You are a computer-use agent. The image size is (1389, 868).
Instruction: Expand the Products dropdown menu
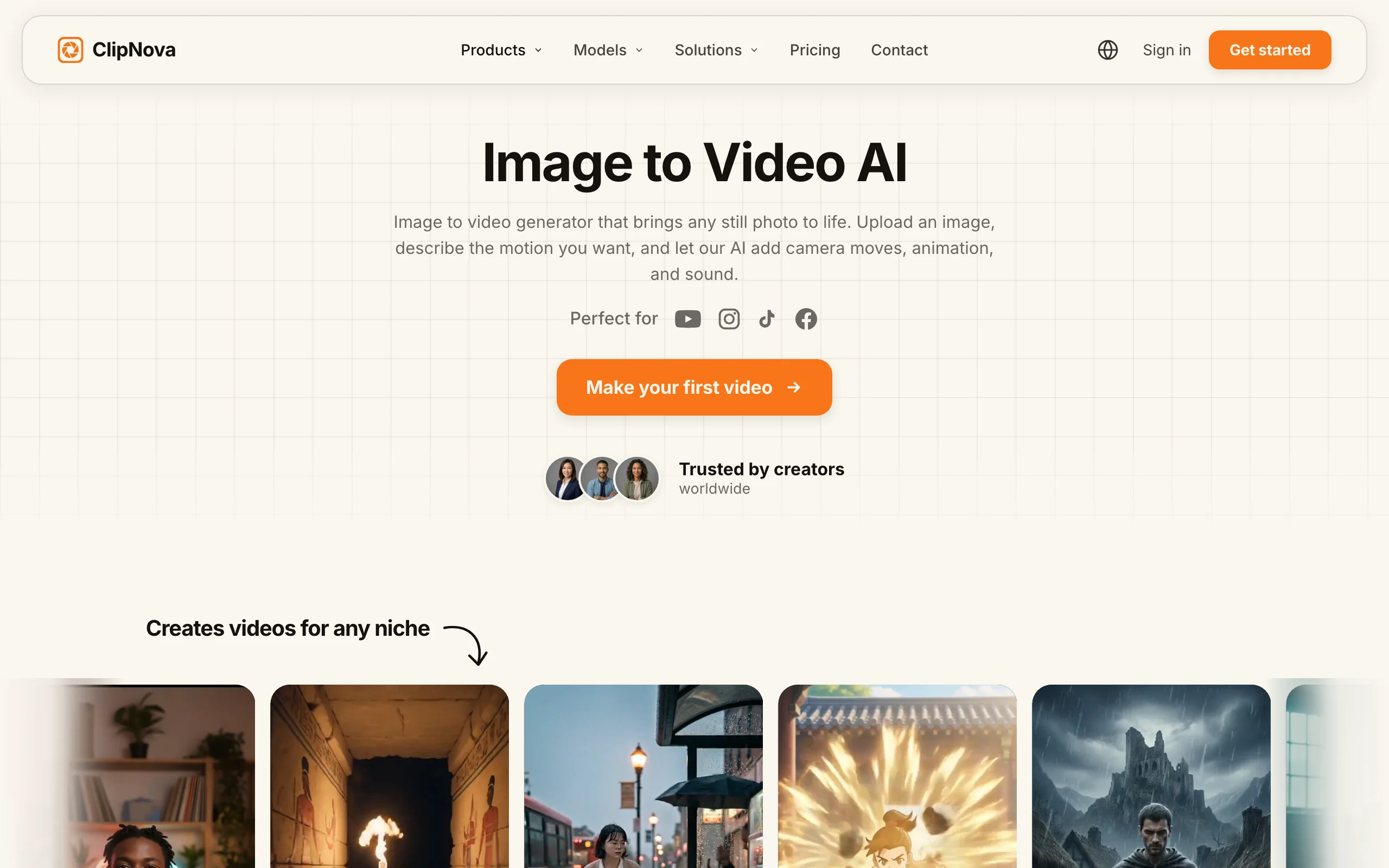(501, 50)
